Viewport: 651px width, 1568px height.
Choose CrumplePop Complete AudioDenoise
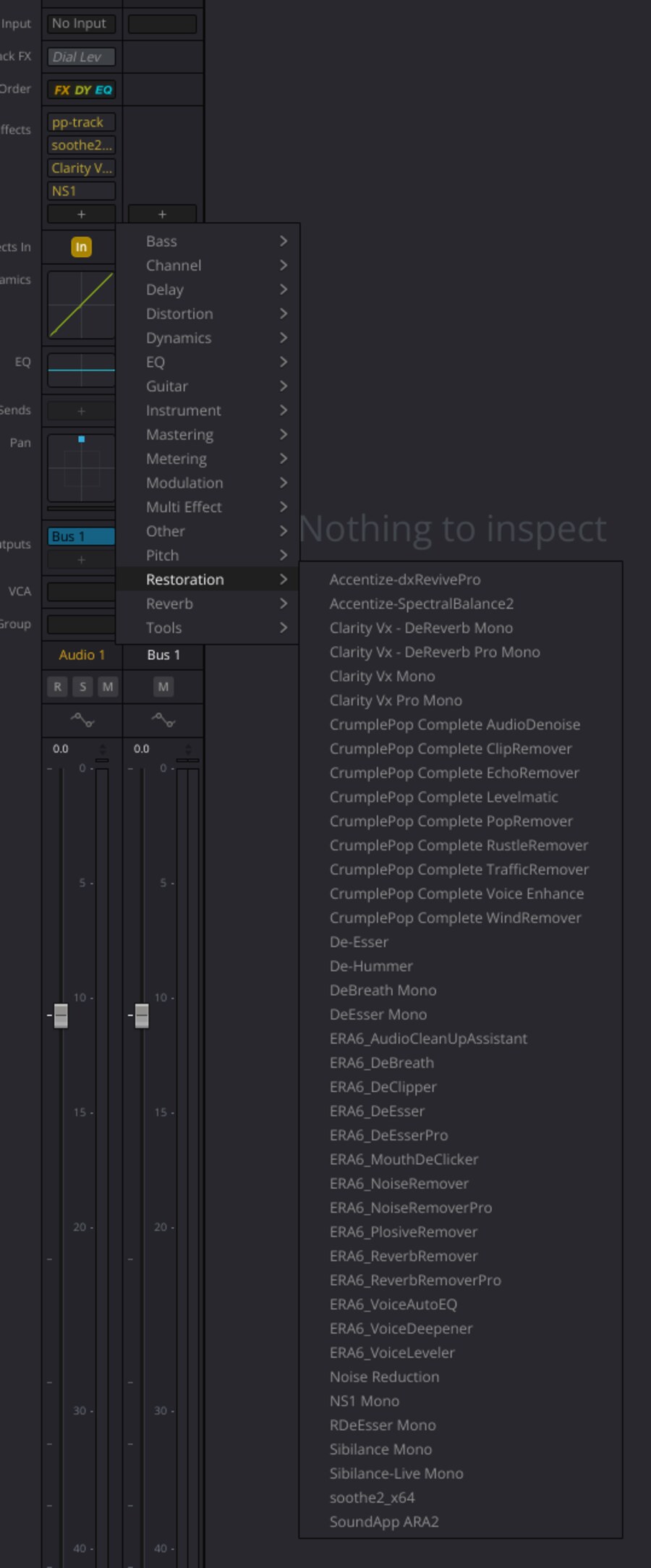tap(461, 724)
